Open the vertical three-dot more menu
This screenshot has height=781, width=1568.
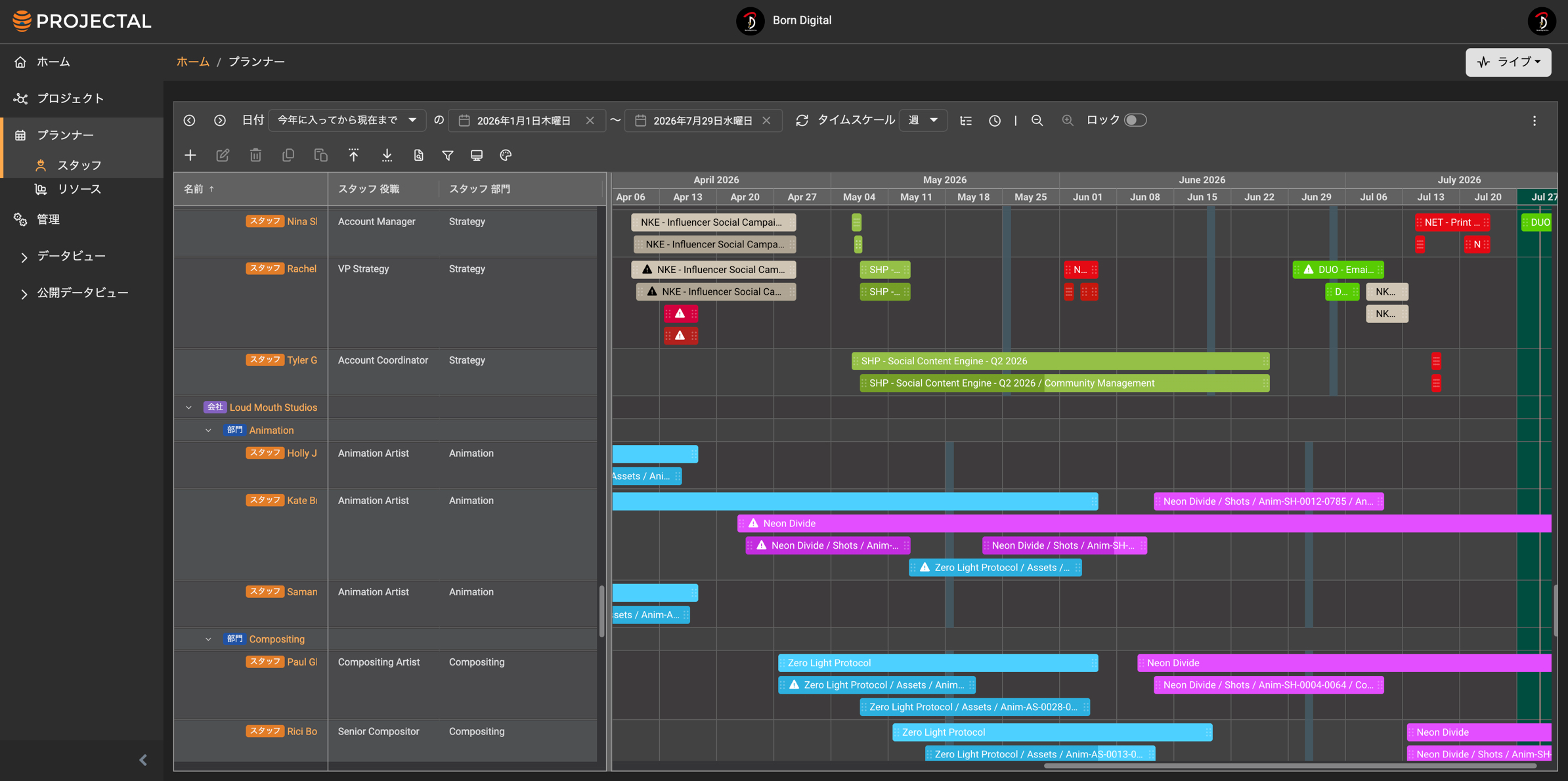click(1535, 121)
